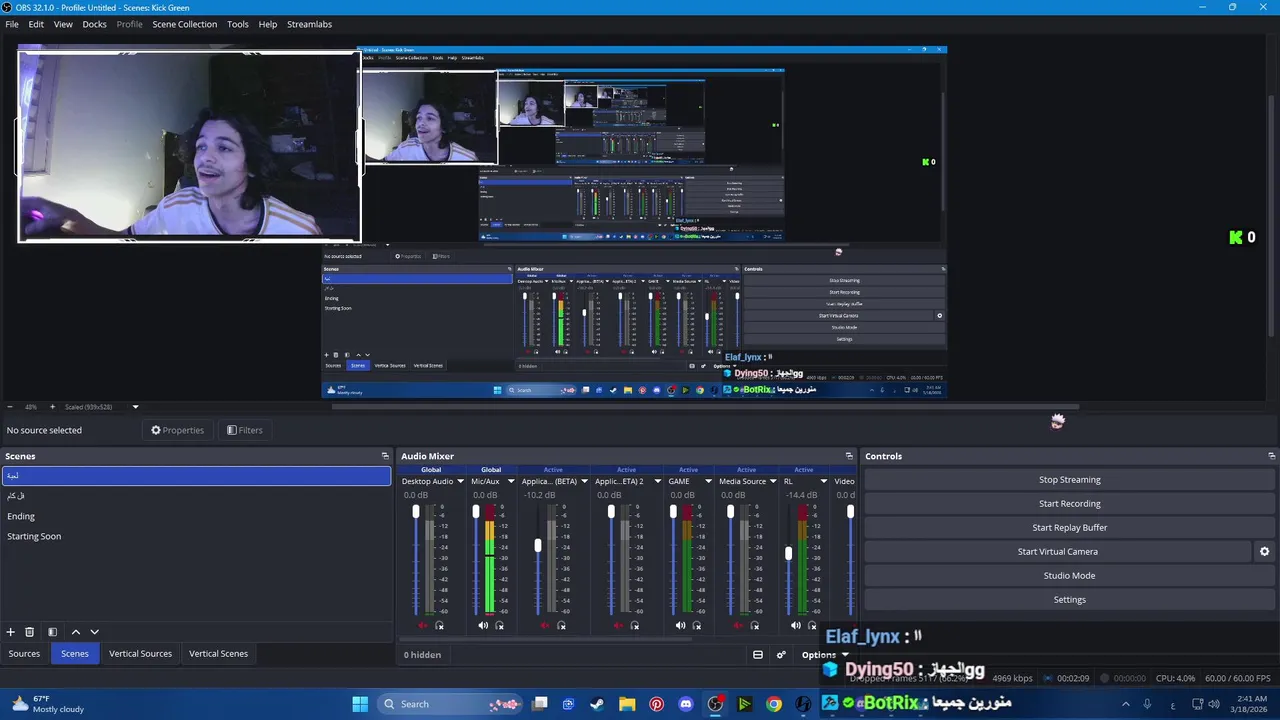This screenshot has width=1280, height=720.
Task: Open Mic/Aux channel dropdown
Action: click(510, 481)
